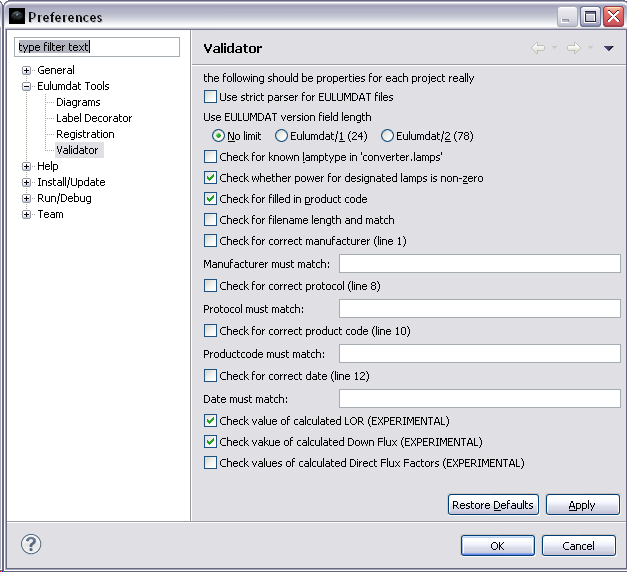This screenshot has width=627, height=572.
Task: Select the Label Decorator preference page
Action: click(x=94, y=118)
